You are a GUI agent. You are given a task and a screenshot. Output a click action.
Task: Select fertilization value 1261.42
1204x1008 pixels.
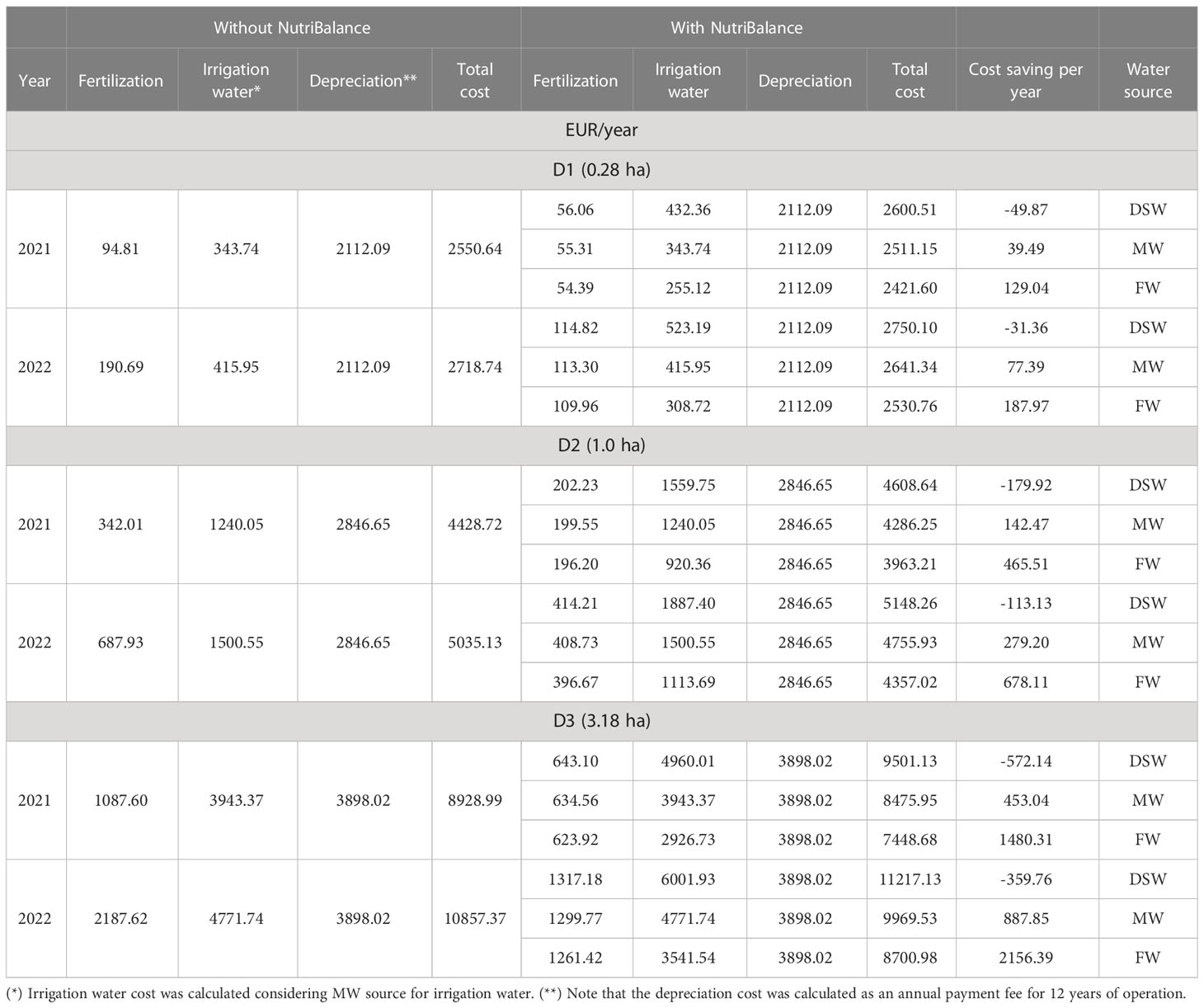point(576,958)
